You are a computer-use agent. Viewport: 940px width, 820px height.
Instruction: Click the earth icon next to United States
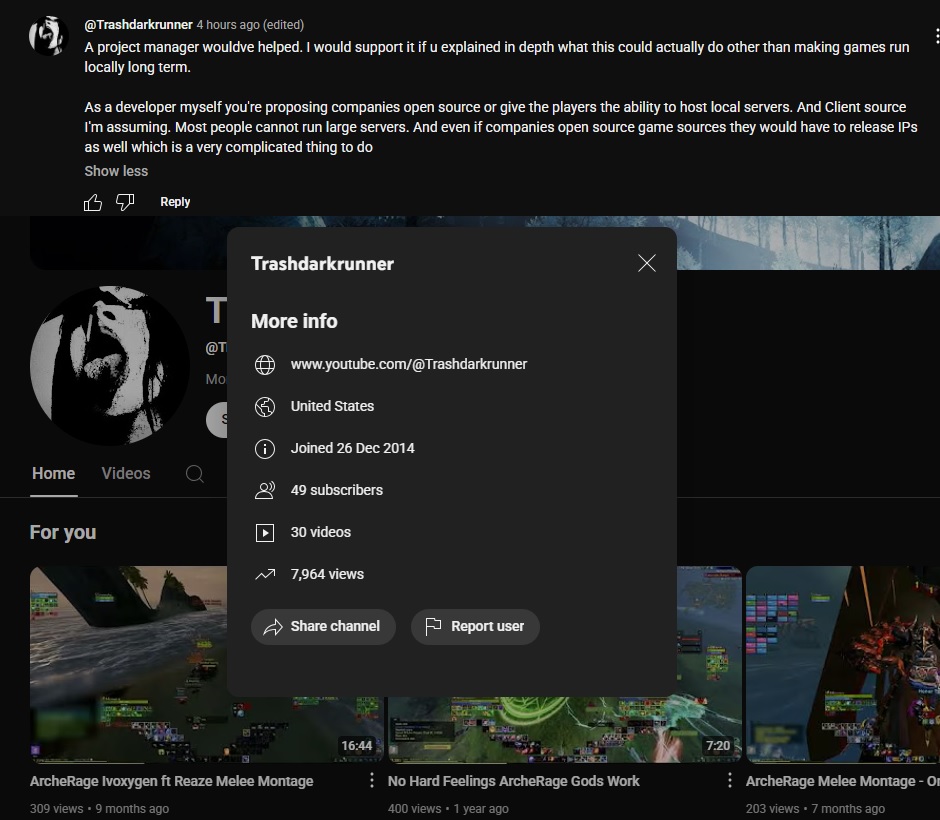click(x=265, y=406)
